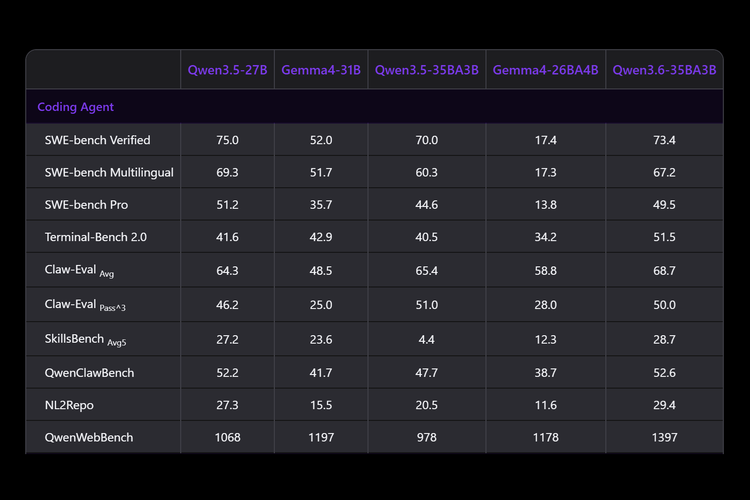The width and height of the screenshot is (750, 500).
Task: Select the Gemma4-26BA4B column header
Action: (545, 70)
